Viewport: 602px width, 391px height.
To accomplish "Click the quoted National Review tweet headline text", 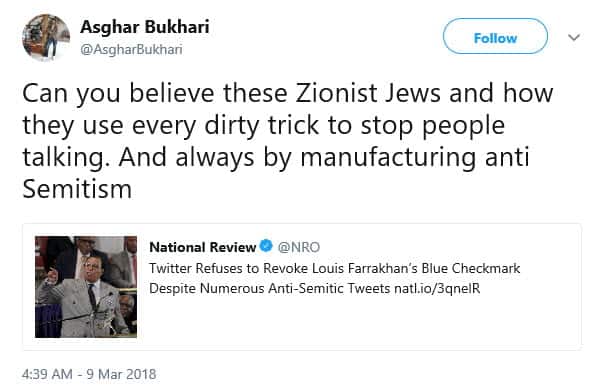I will click(x=334, y=278).
